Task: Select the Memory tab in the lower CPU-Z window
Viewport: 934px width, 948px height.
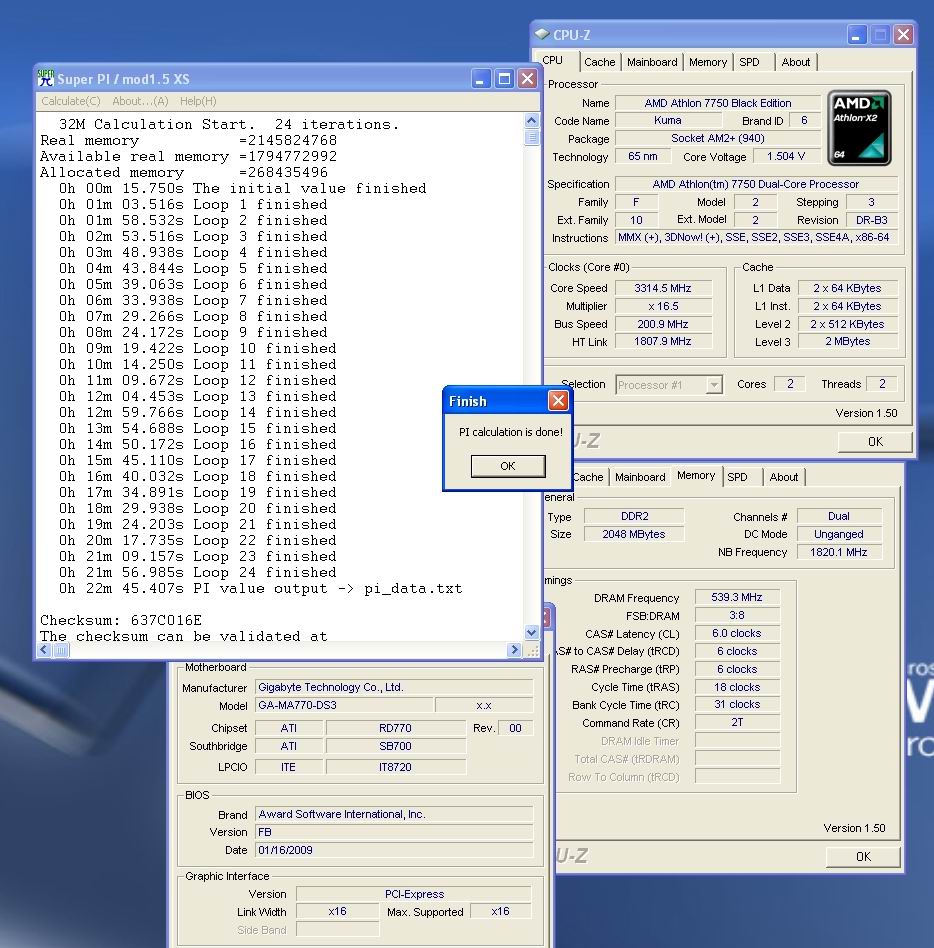Action: tap(696, 476)
